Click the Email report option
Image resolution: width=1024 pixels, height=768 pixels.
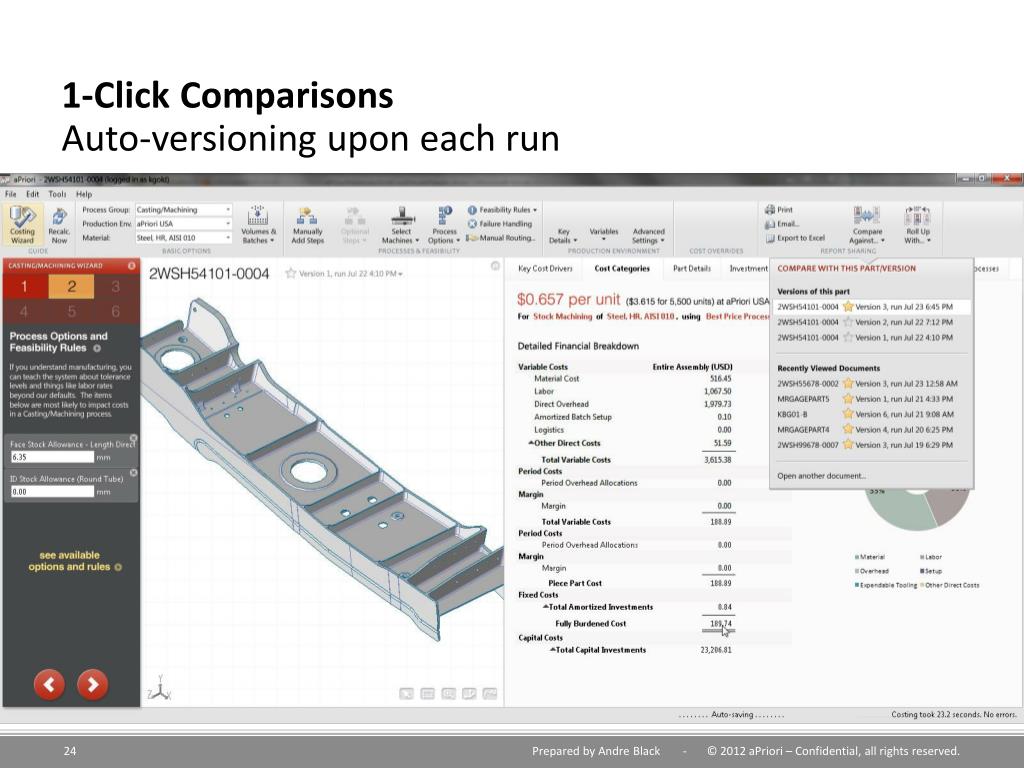coord(782,224)
